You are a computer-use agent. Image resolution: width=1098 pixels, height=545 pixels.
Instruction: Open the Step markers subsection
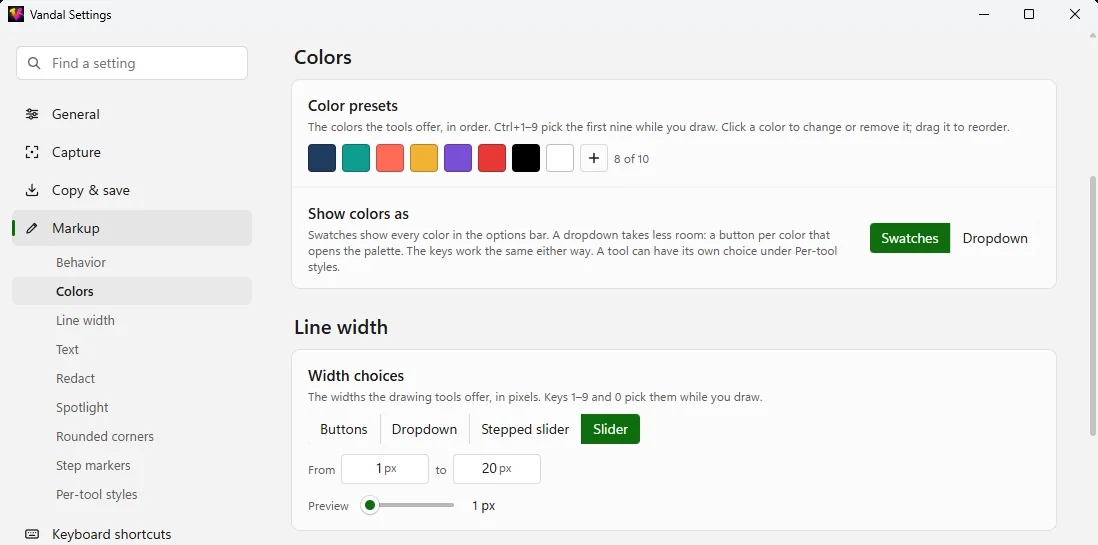click(132, 465)
